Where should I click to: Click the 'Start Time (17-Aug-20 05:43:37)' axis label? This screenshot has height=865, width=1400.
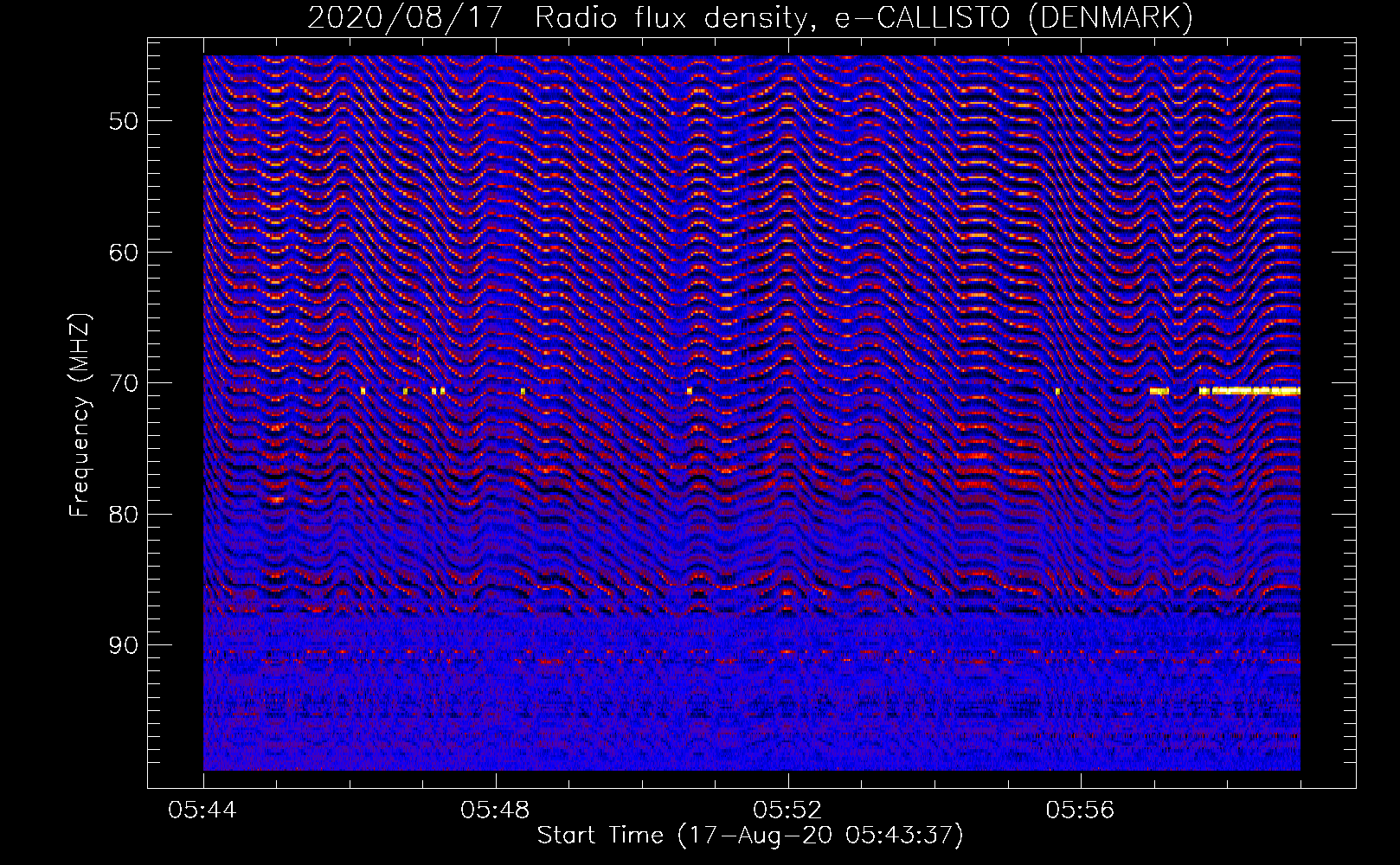(x=750, y=836)
